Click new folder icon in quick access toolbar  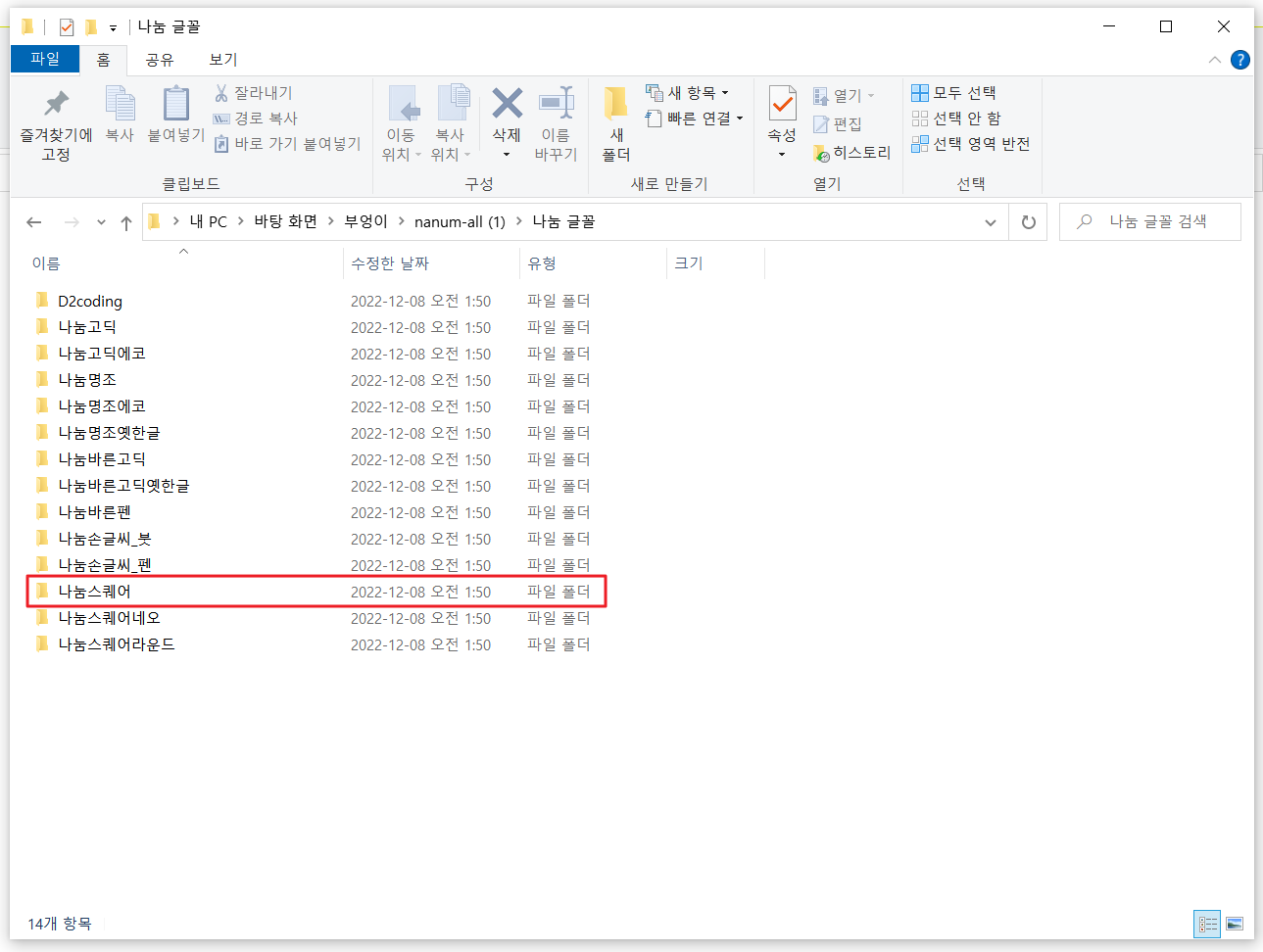[x=91, y=27]
